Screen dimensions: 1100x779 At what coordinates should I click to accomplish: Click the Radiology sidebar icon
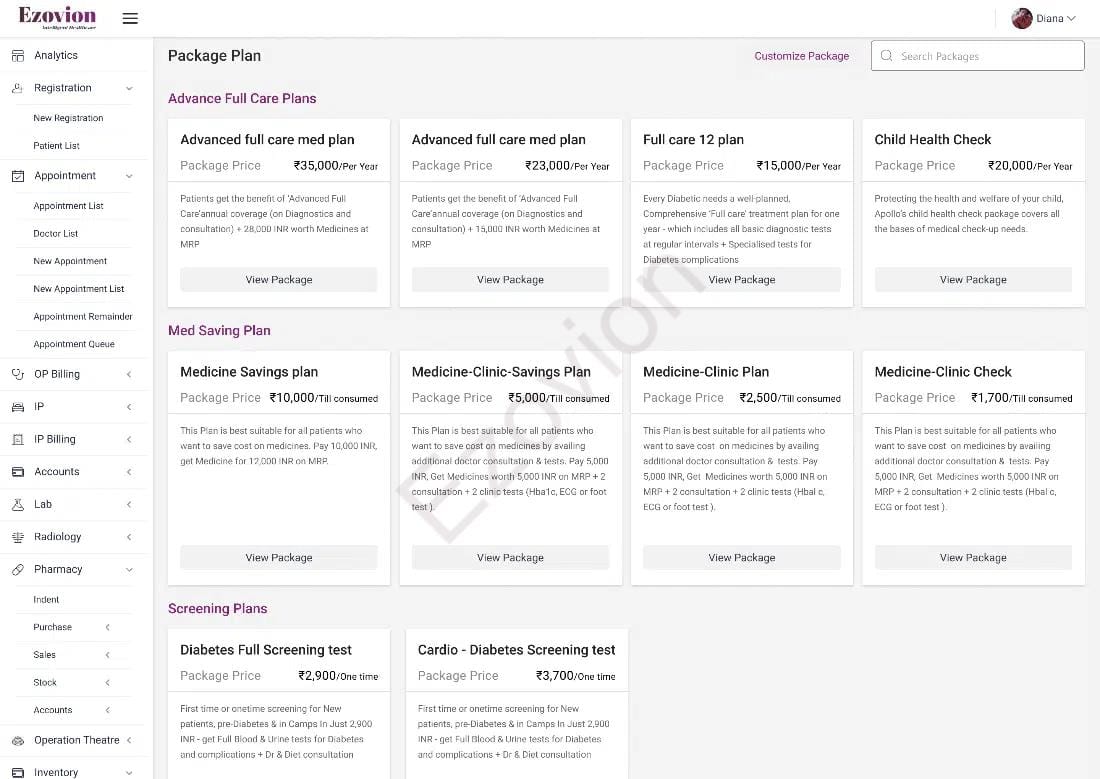click(x=18, y=537)
